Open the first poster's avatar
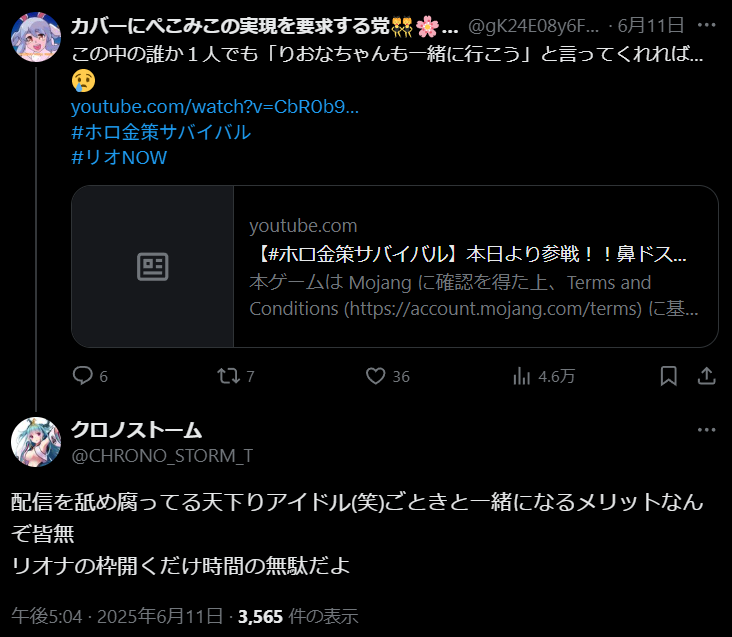 click(36, 37)
